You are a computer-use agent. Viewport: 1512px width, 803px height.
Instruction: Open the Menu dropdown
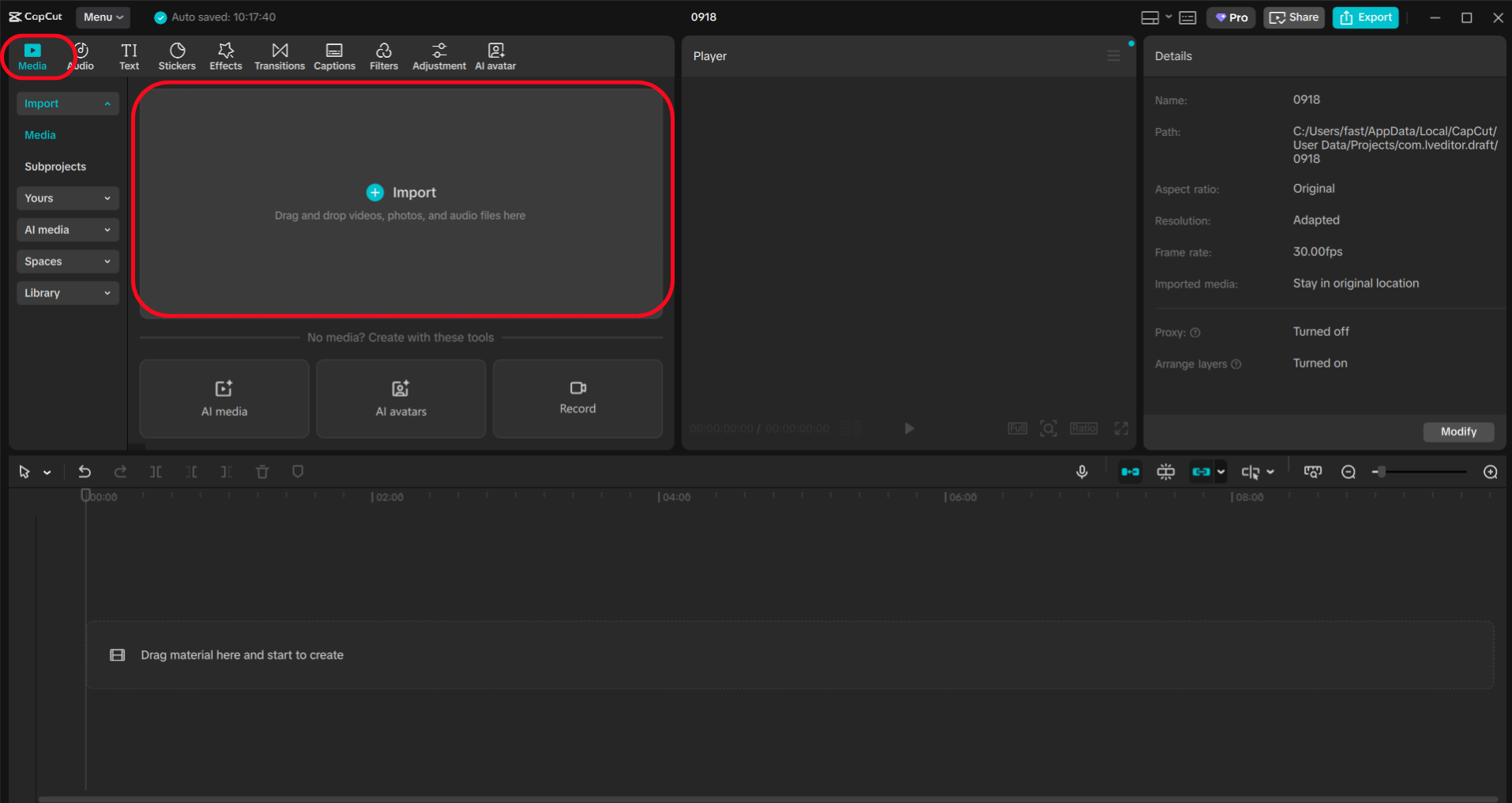103,17
